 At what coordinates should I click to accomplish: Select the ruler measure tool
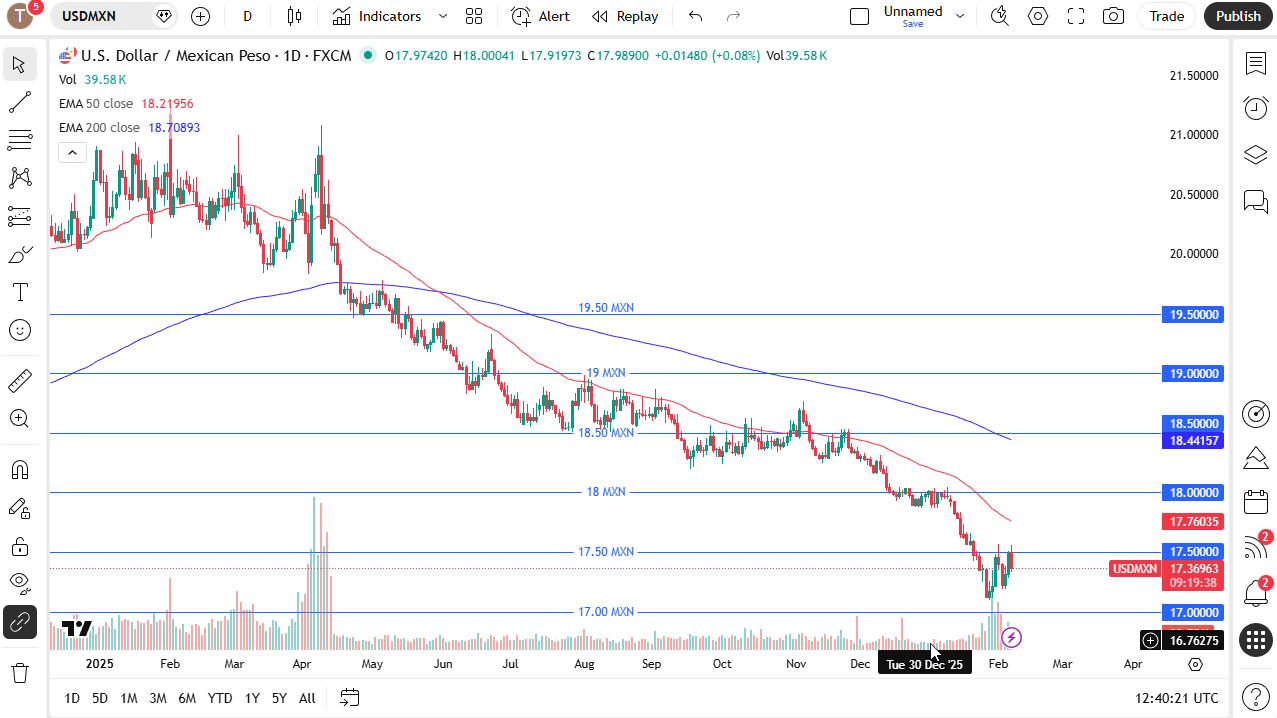(19, 380)
